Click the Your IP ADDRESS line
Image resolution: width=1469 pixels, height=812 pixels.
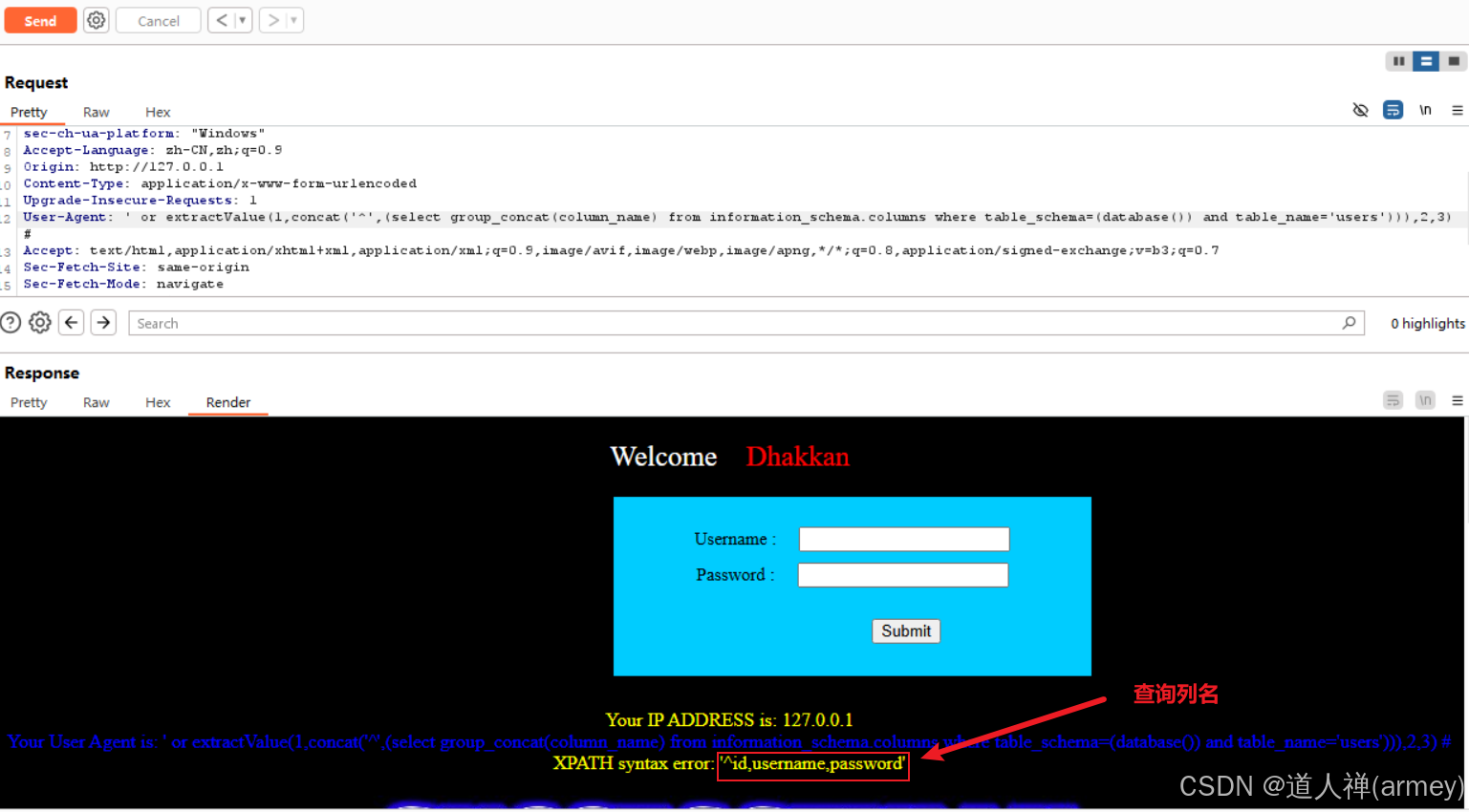tap(729, 720)
